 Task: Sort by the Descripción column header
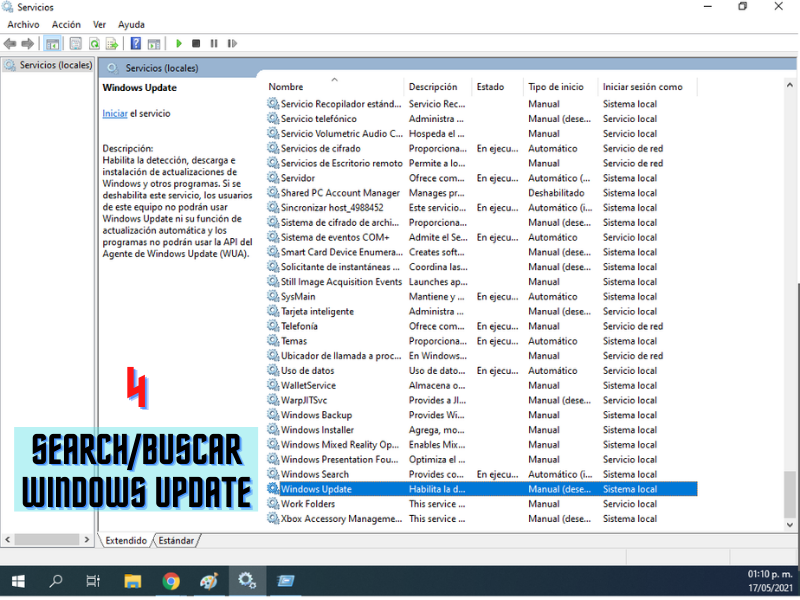439,87
